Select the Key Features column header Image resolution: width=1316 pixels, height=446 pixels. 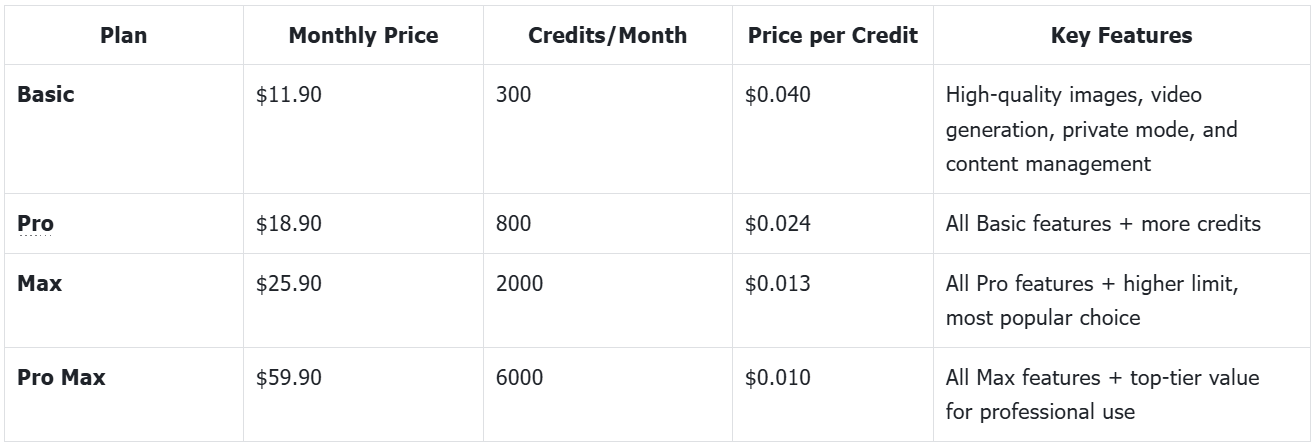[x=1122, y=36]
